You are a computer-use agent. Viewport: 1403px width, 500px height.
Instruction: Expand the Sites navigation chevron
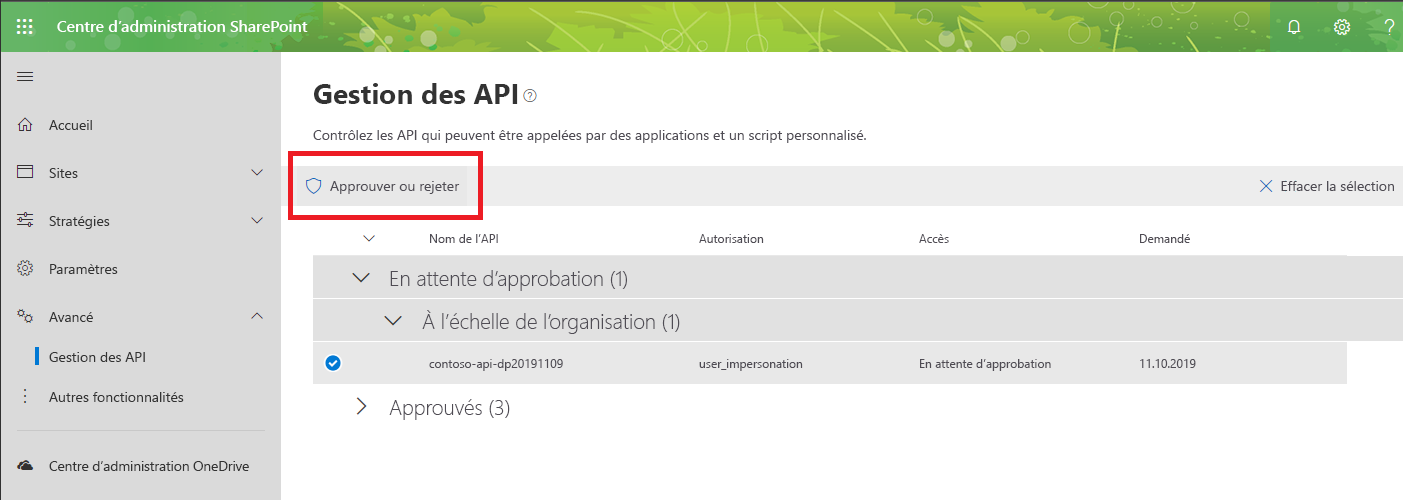(x=257, y=173)
